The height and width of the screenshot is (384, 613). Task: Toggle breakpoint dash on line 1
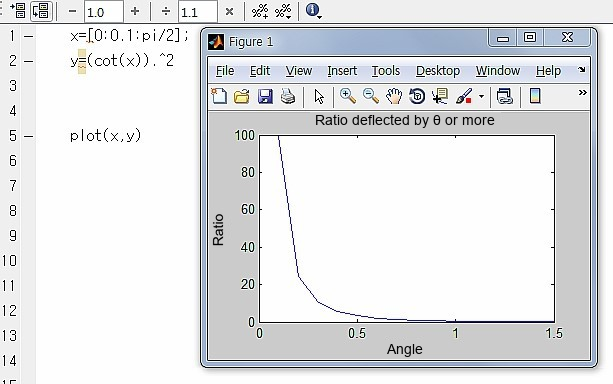tap(29, 37)
